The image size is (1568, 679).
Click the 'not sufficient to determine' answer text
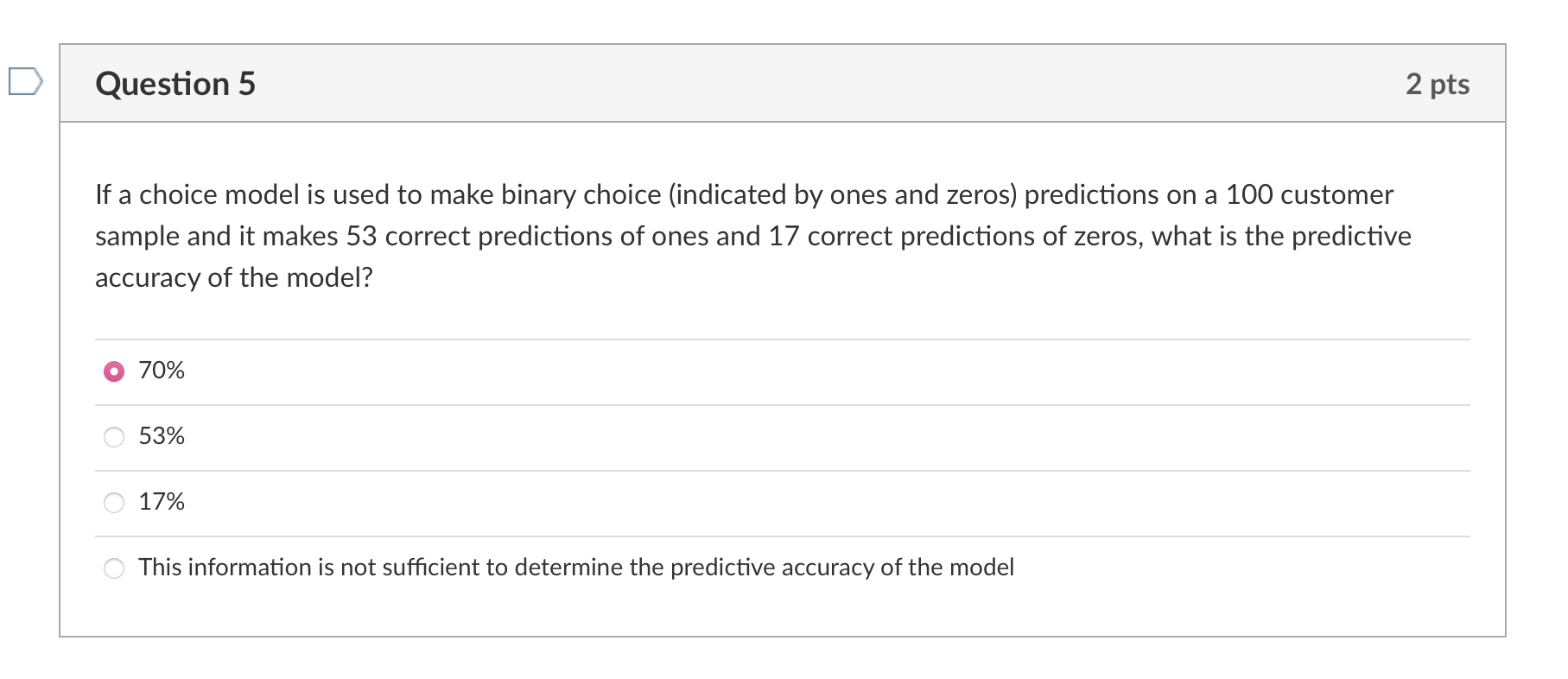(576, 568)
